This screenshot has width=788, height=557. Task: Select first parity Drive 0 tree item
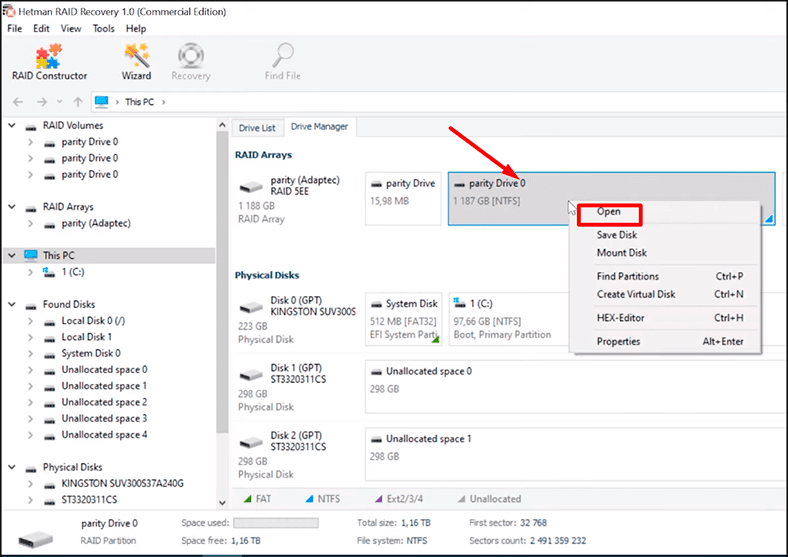coord(89,142)
